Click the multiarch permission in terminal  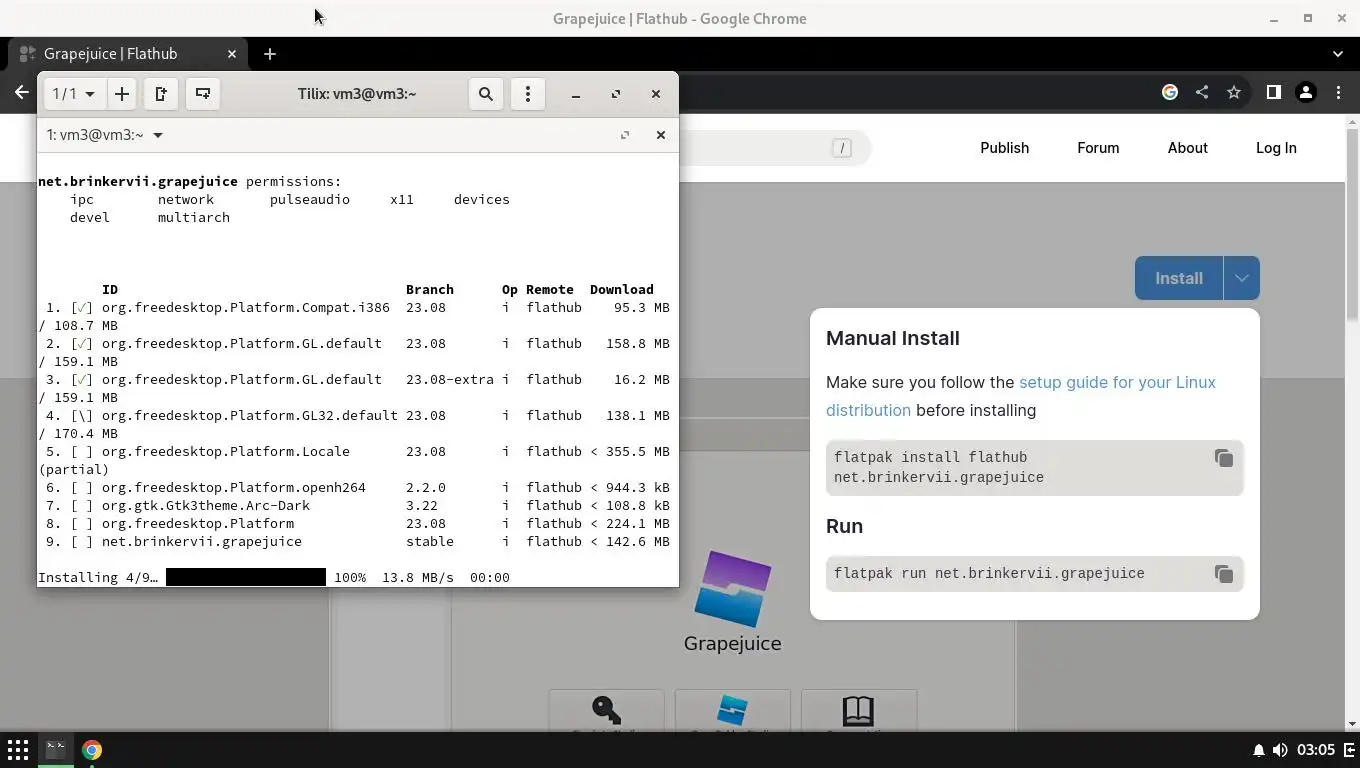(x=194, y=217)
